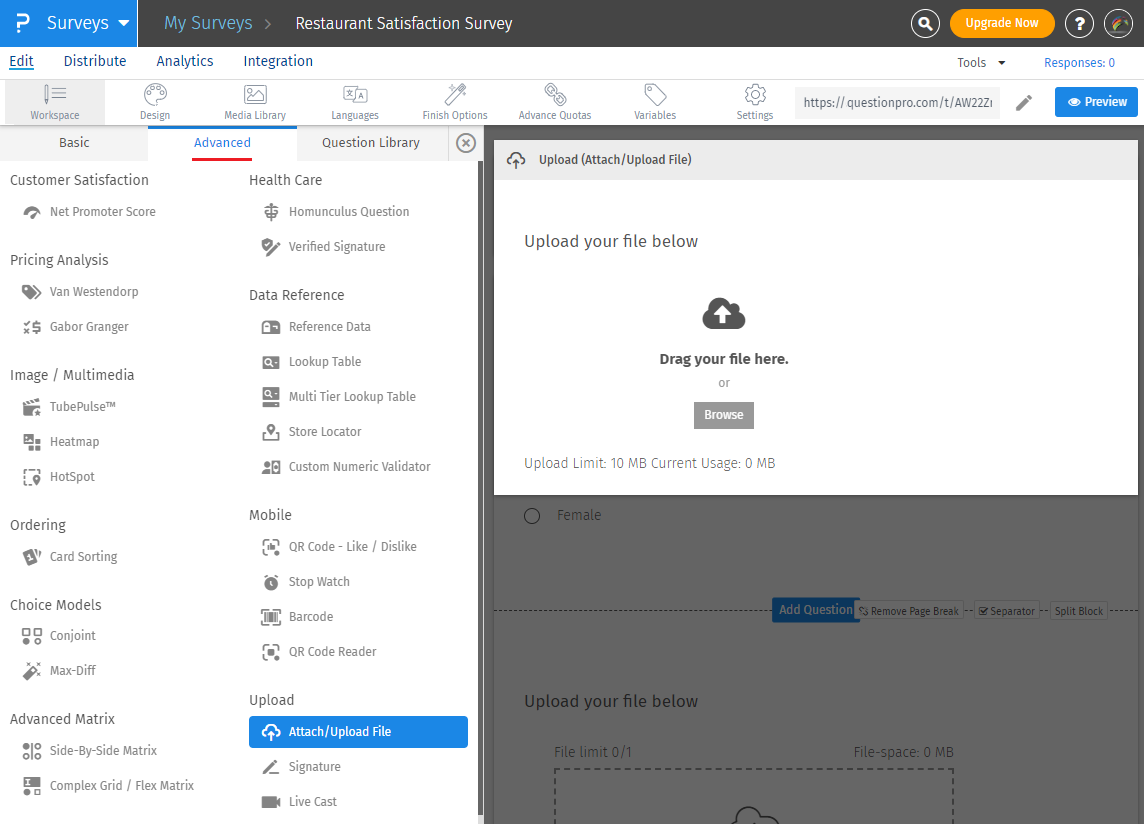
Task: Close the question type panel
Action: click(465, 143)
